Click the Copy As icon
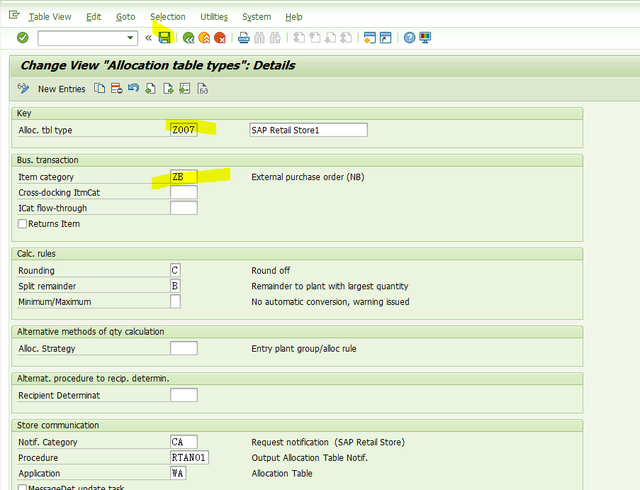This screenshot has width=640, height=490. (x=99, y=88)
